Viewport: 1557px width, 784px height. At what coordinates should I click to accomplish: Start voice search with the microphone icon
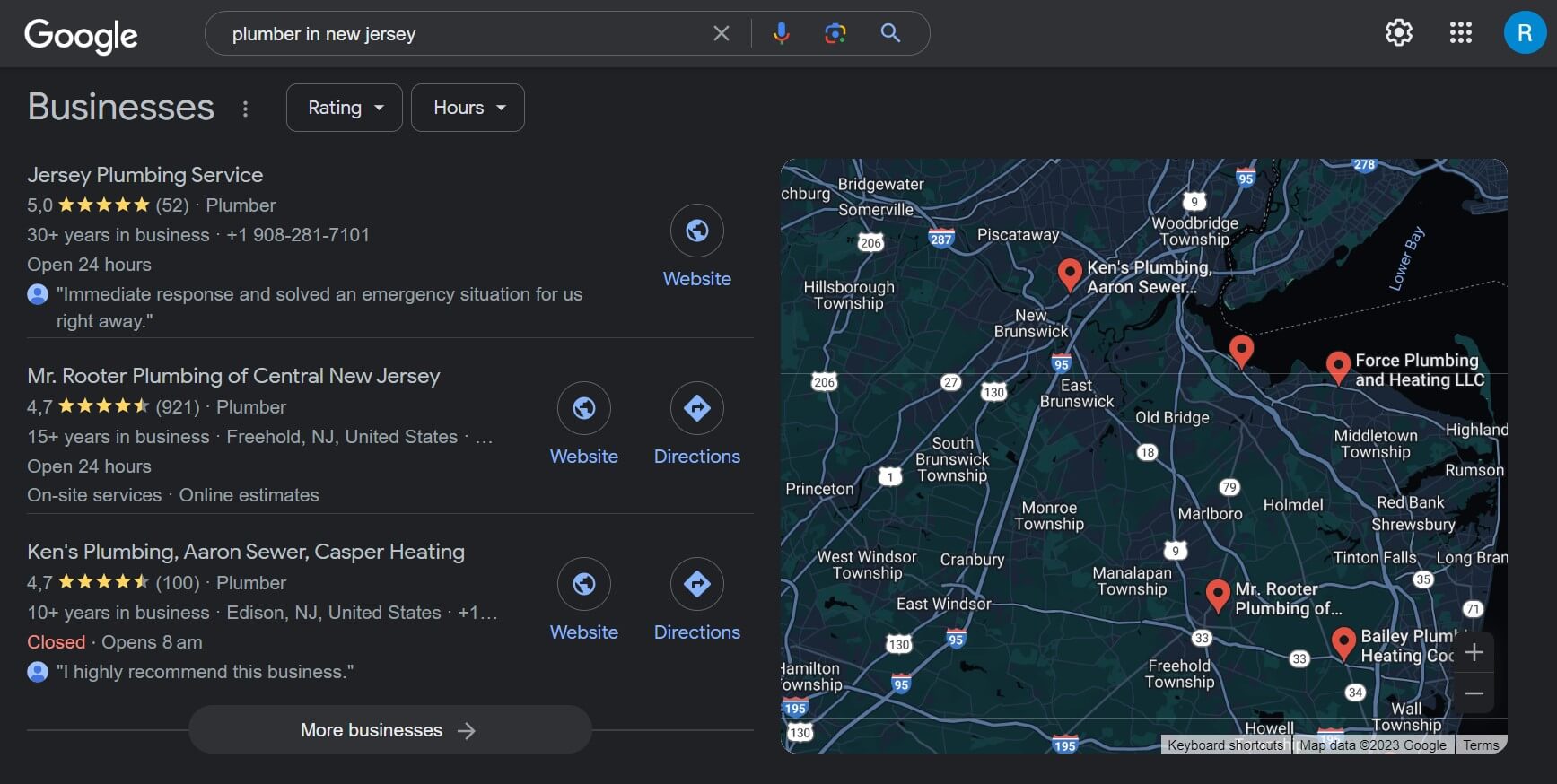point(782,33)
